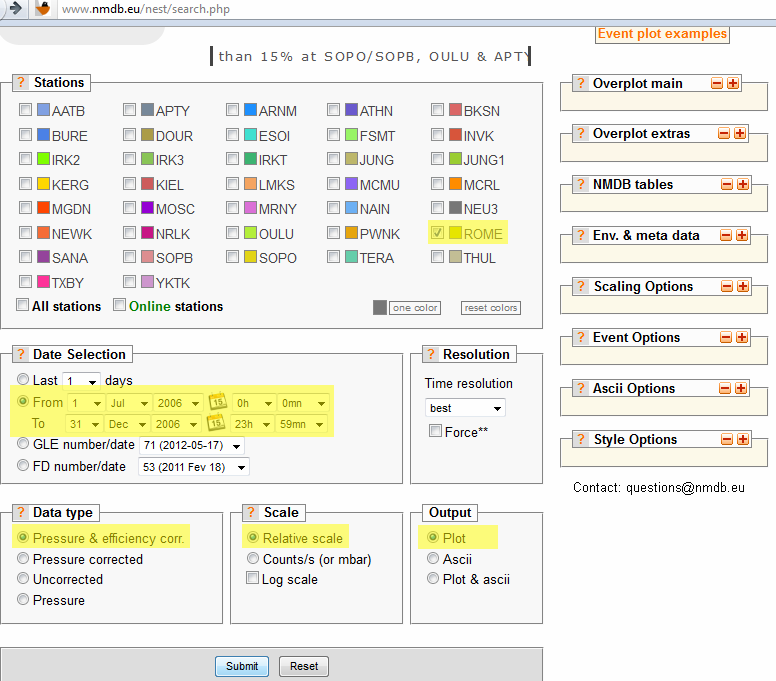The width and height of the screenshot is (776, 681).
Task: Collapse Env. & meta data minus icon
Action: pyautogui.click(x=726, y=235)
